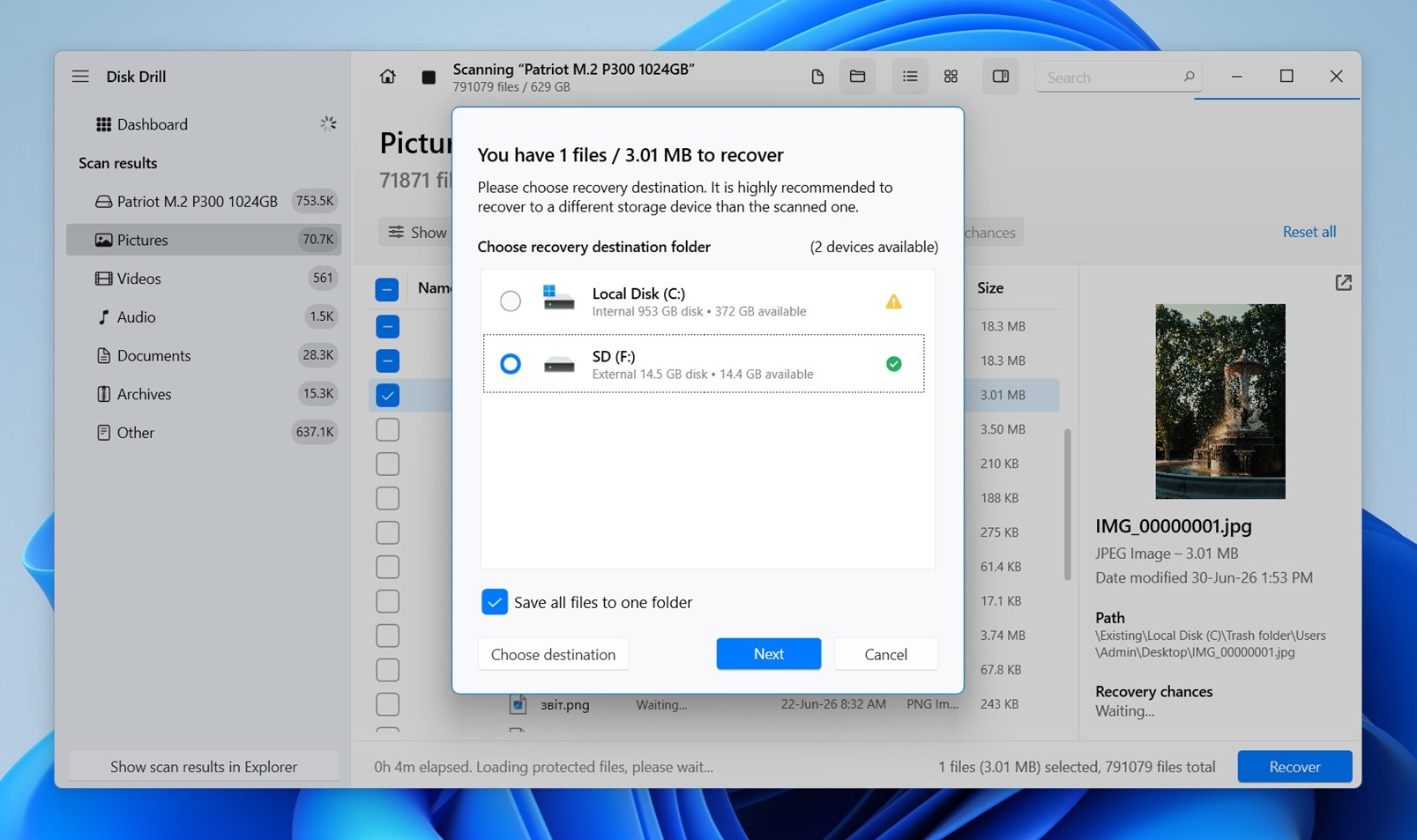
Task: Select grid thumbnails view icon
Action: click(951, 77)
